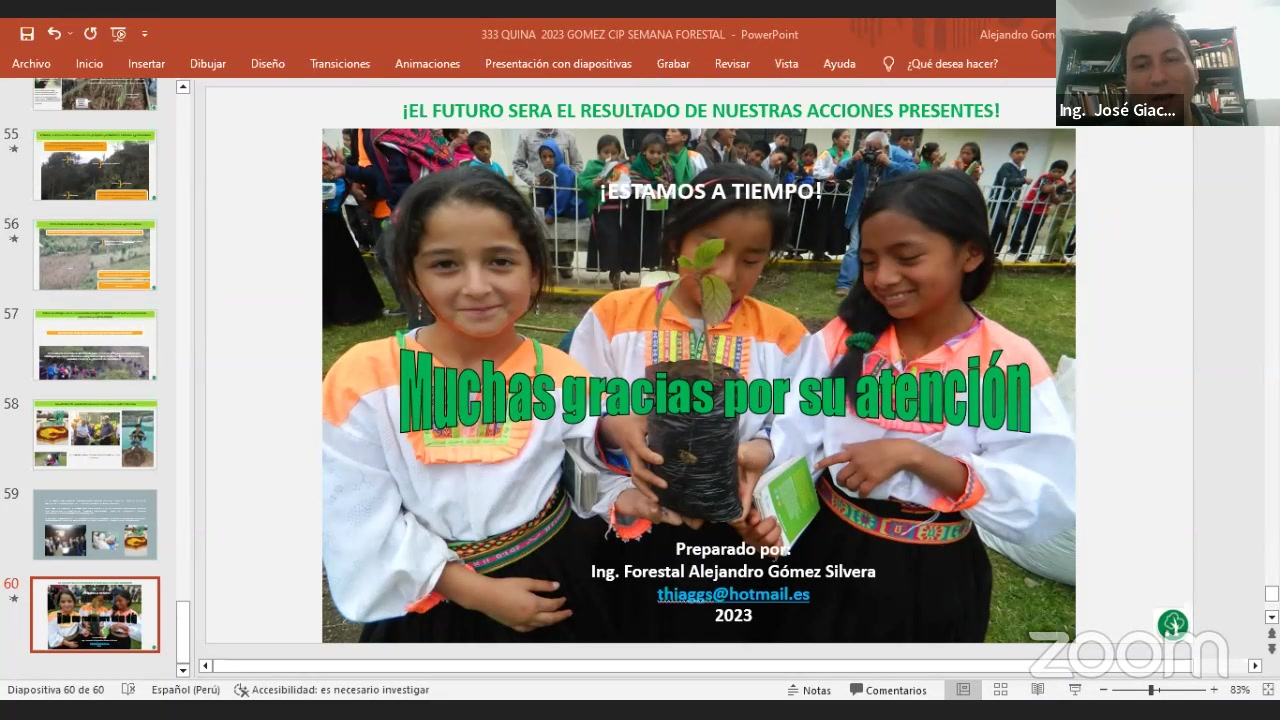The image size is (1280, 720).
Task: Switch to Normal view
Action: click(963, 690)
